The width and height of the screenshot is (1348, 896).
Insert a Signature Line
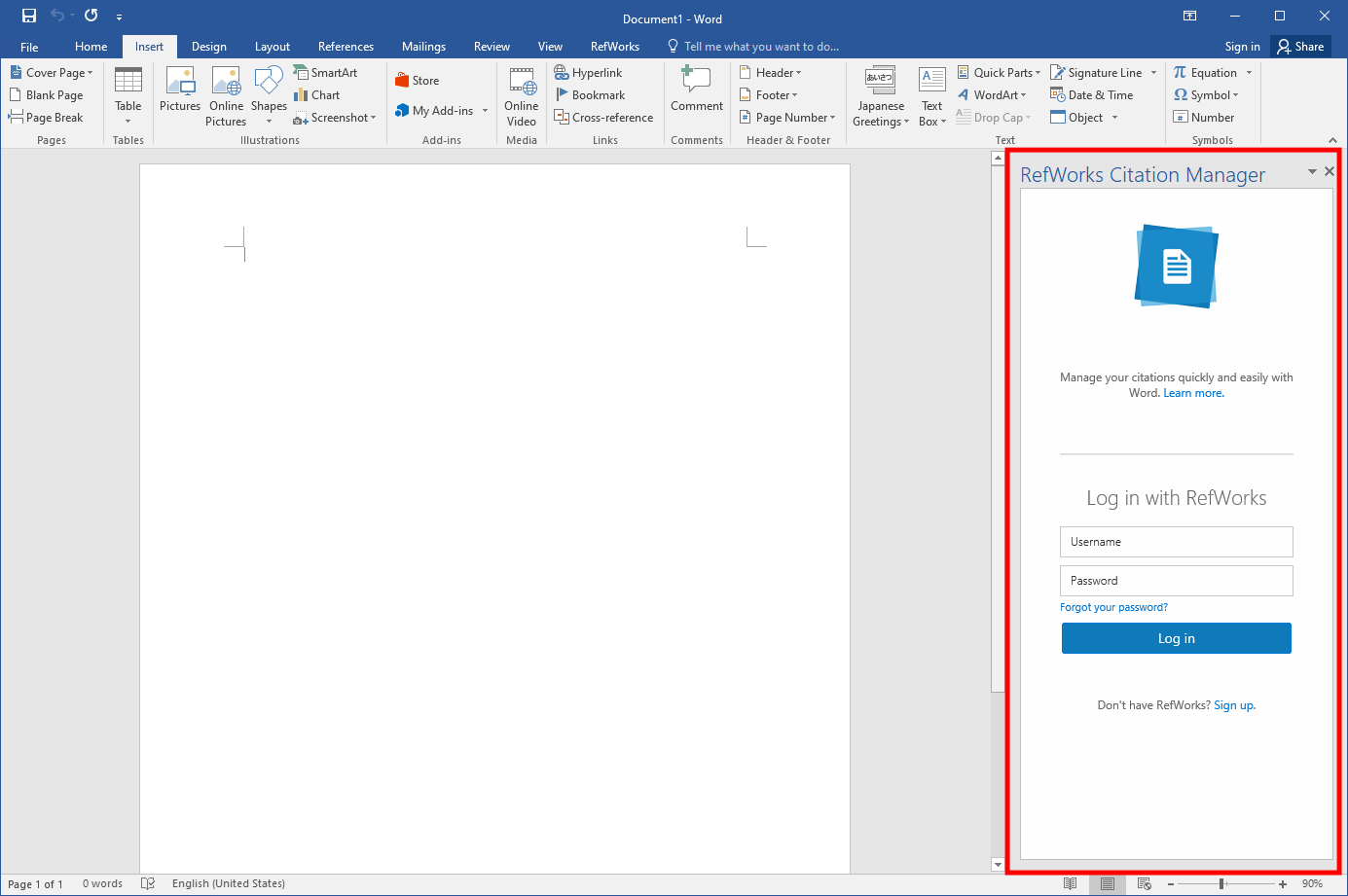point(1096,73)
